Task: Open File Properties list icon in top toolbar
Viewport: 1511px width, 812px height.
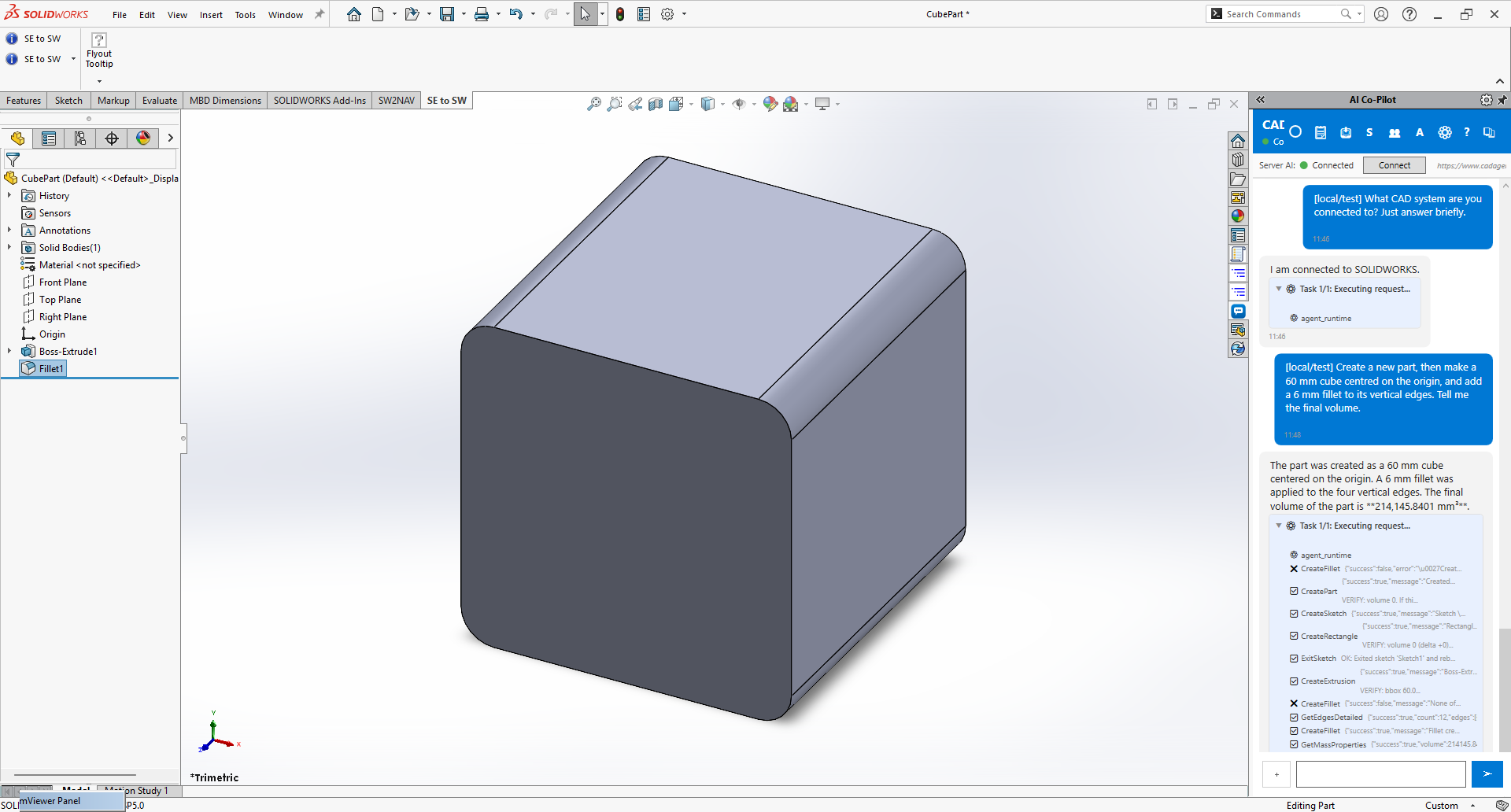Action: click(x=644, y=14)
